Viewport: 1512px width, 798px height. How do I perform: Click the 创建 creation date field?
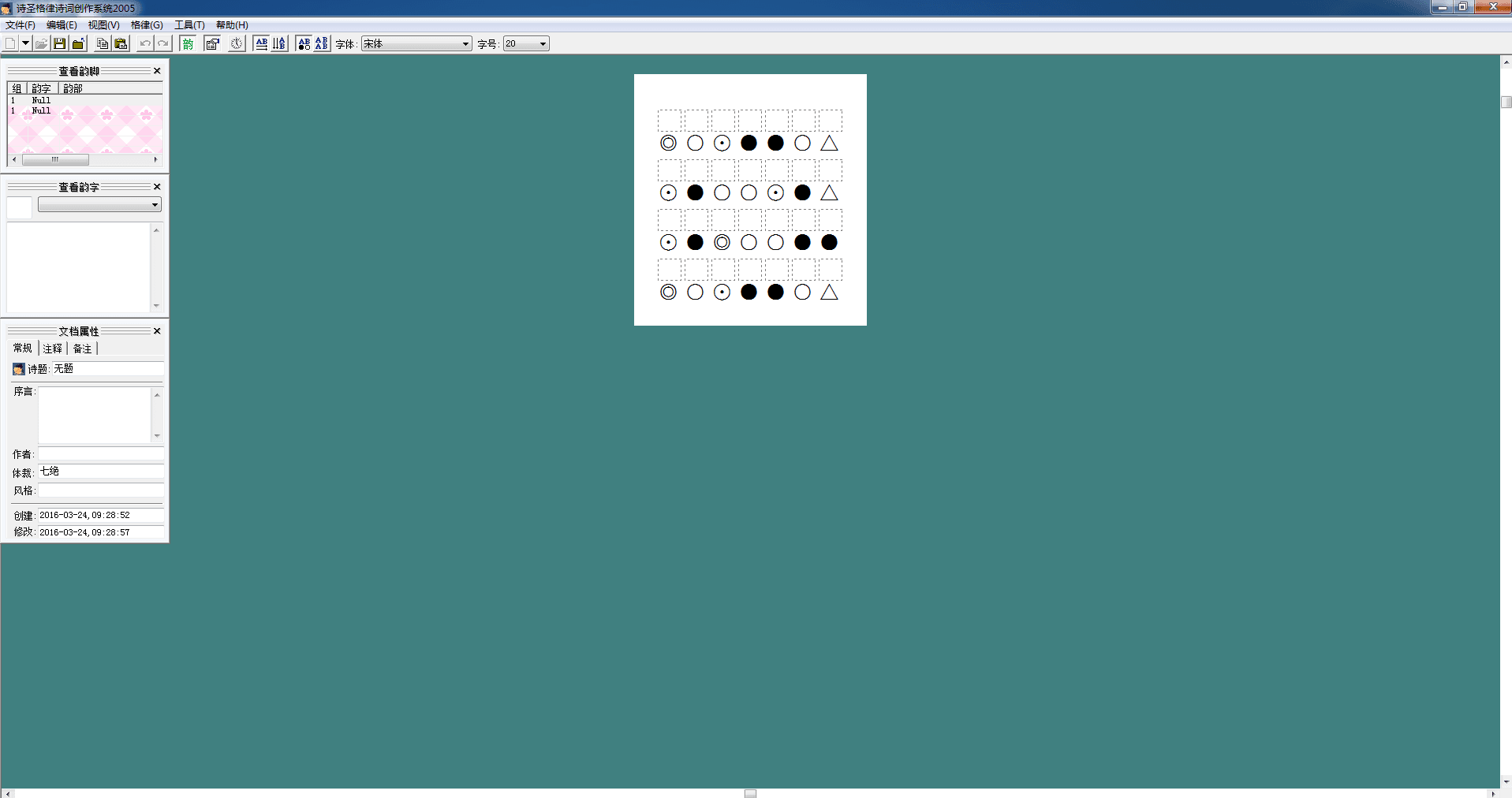[x=101, y=515]
